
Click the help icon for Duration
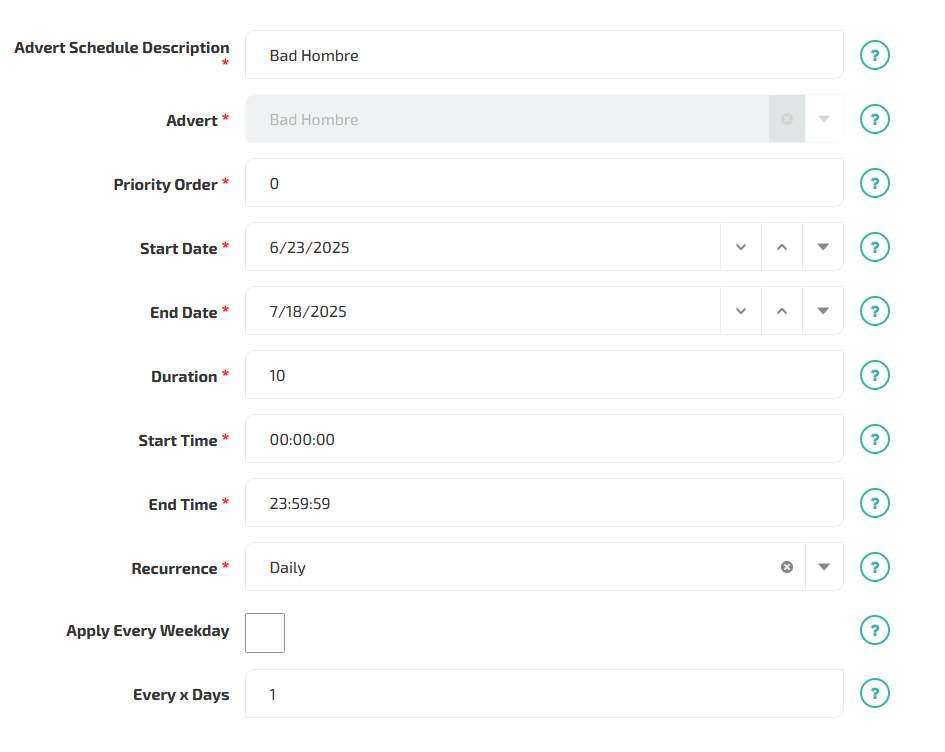tap(874, 375)
